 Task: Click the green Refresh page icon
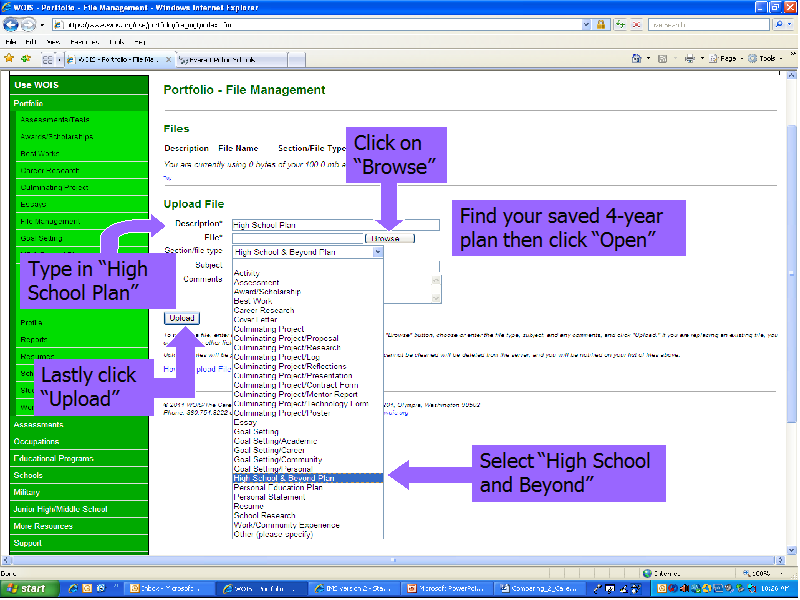coord(620,24)
